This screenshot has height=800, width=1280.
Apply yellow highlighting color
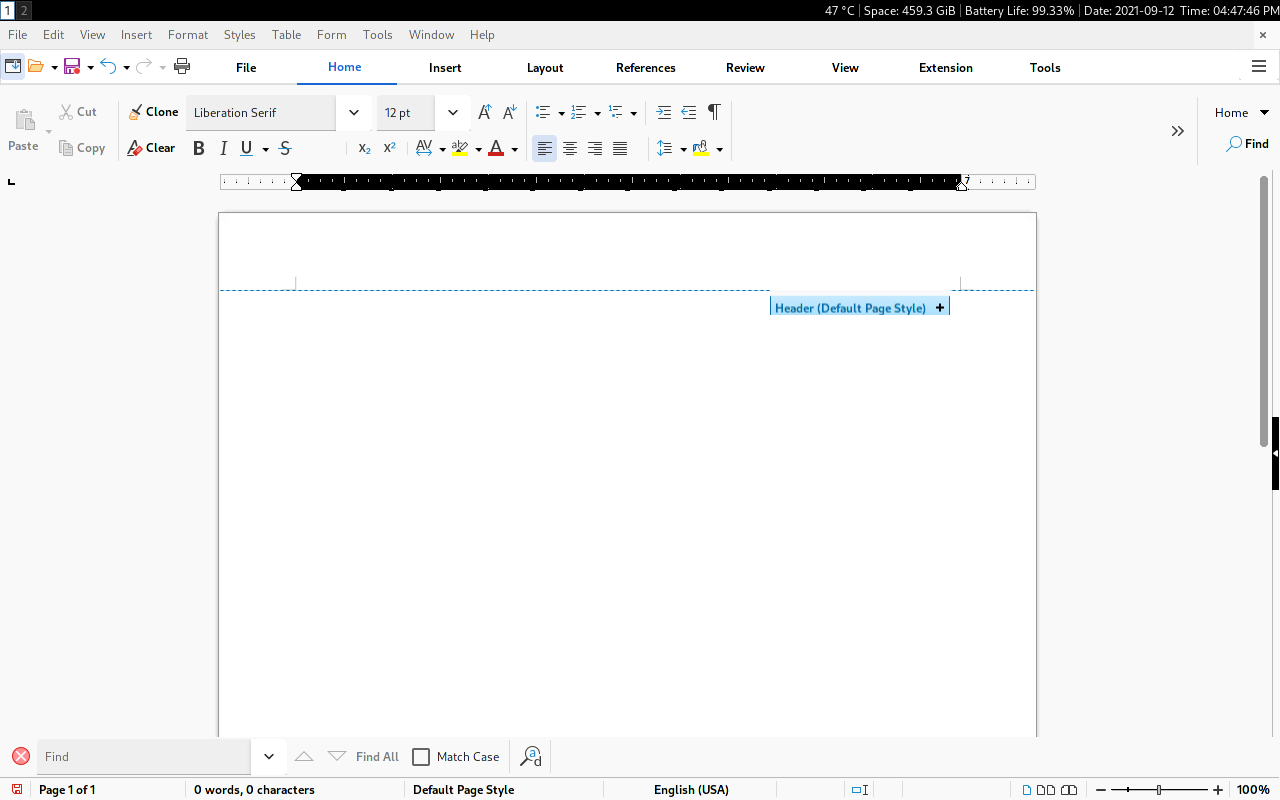click(x=460, y=149)
